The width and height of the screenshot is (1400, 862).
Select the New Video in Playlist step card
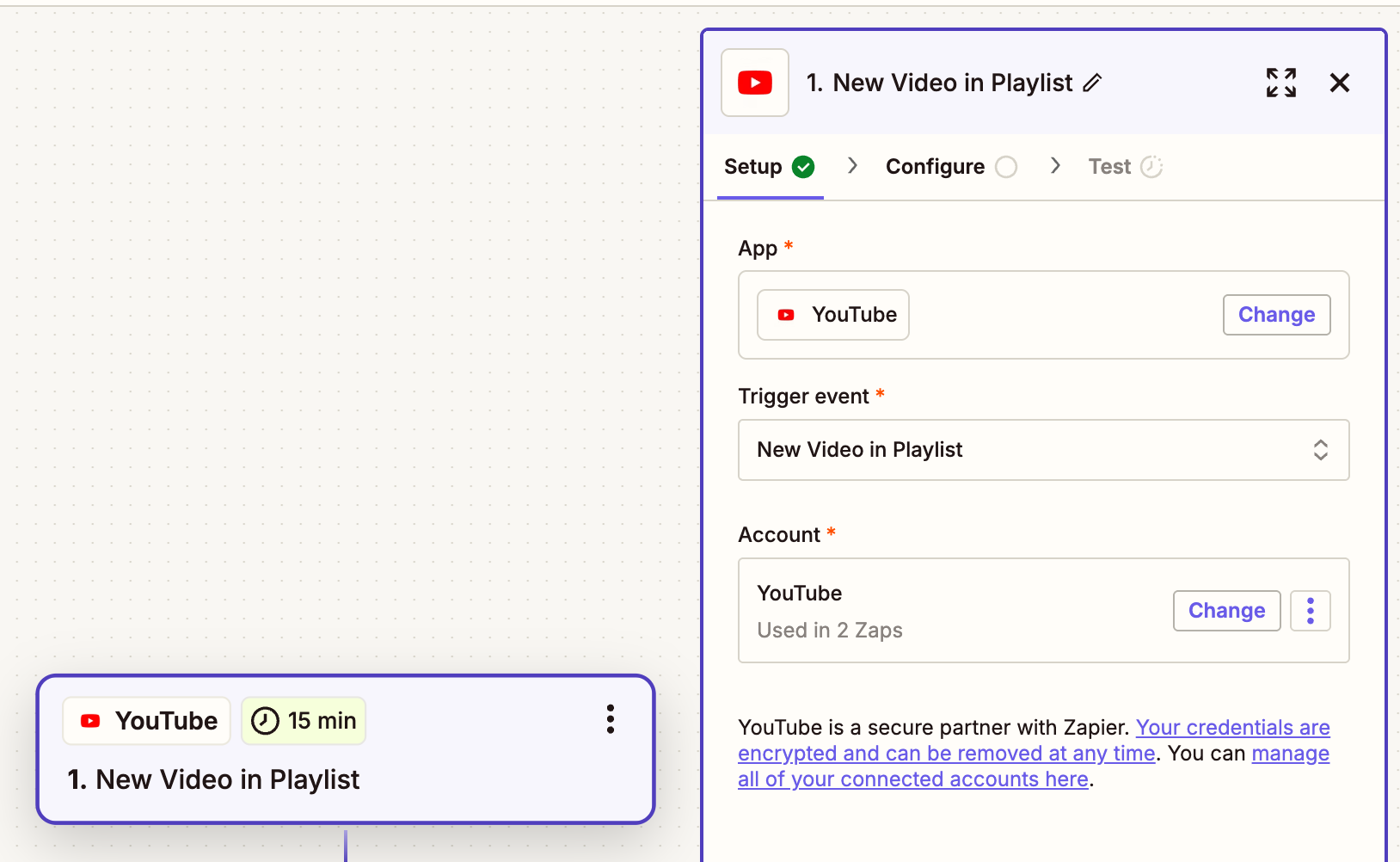coord(346,749)
